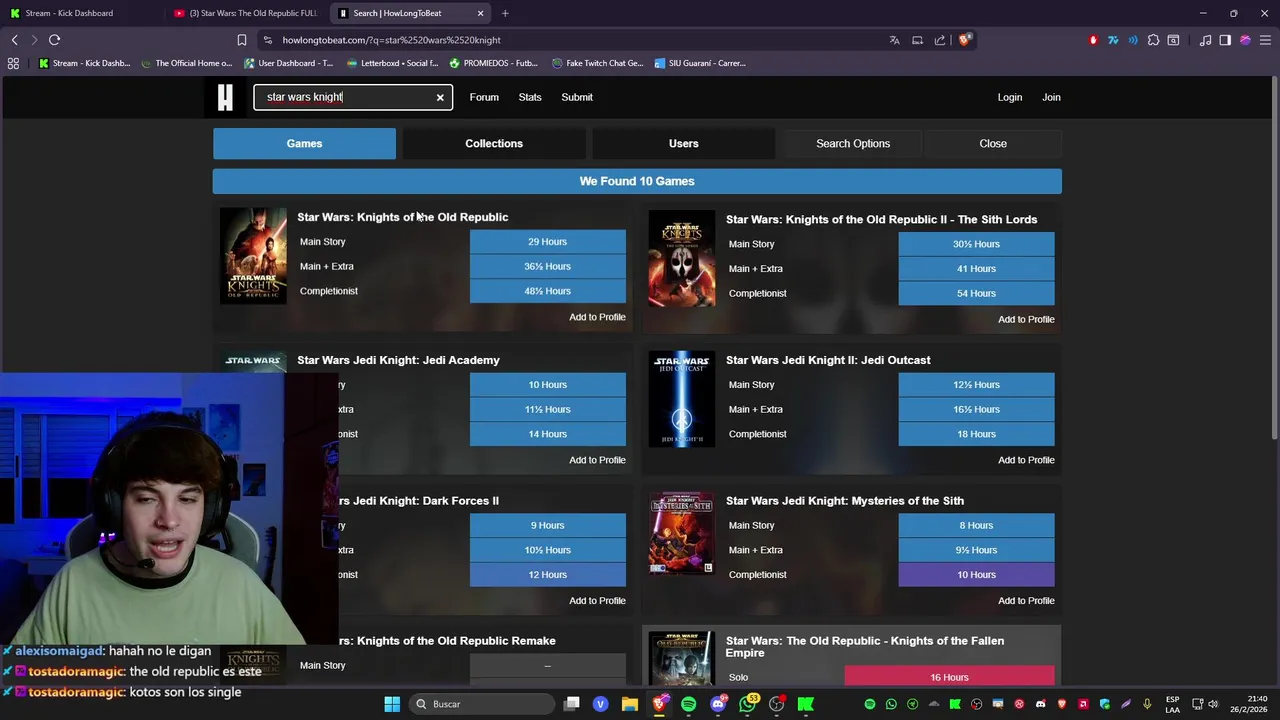Click the Join link
Screen dimensions: 1280x720
pyautogui.click(x=1051, y=97)
